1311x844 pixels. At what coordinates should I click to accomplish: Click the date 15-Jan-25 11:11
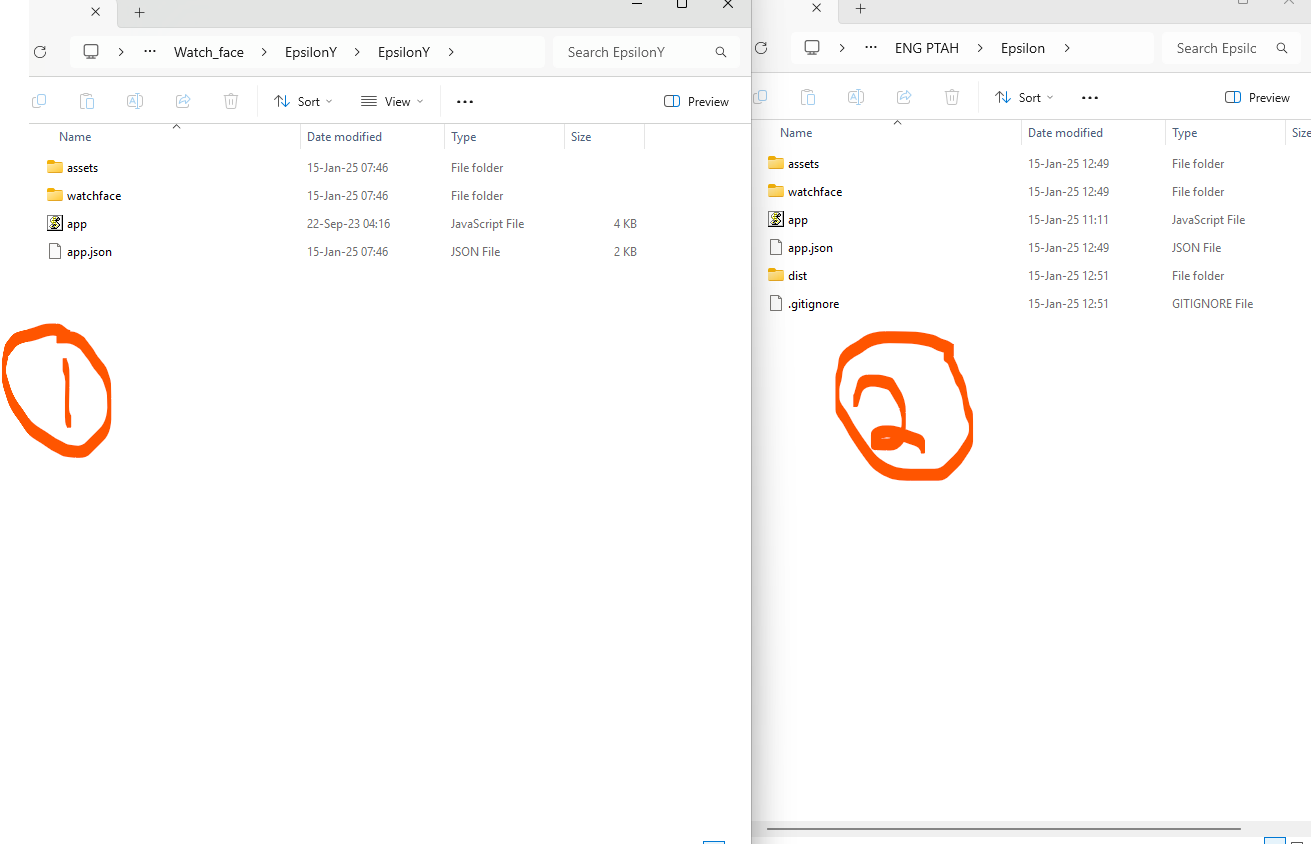point(1068,220)
